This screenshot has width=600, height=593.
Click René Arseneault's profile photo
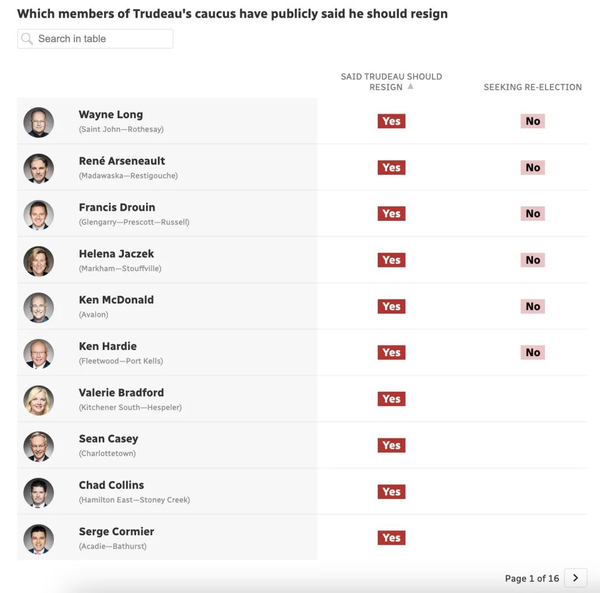(x=39, y=169)
